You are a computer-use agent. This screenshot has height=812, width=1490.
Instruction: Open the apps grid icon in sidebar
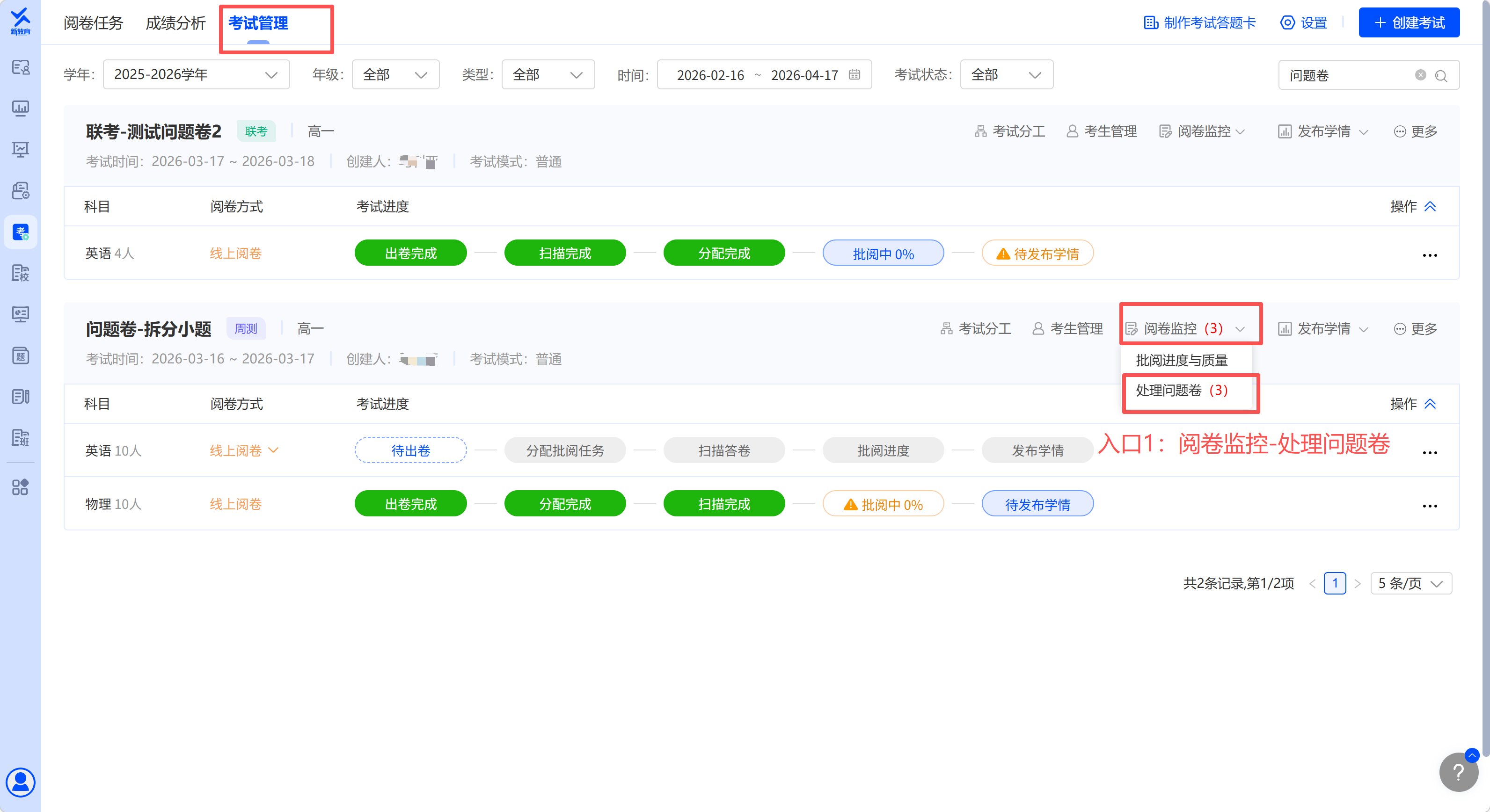tap(20, 486)
